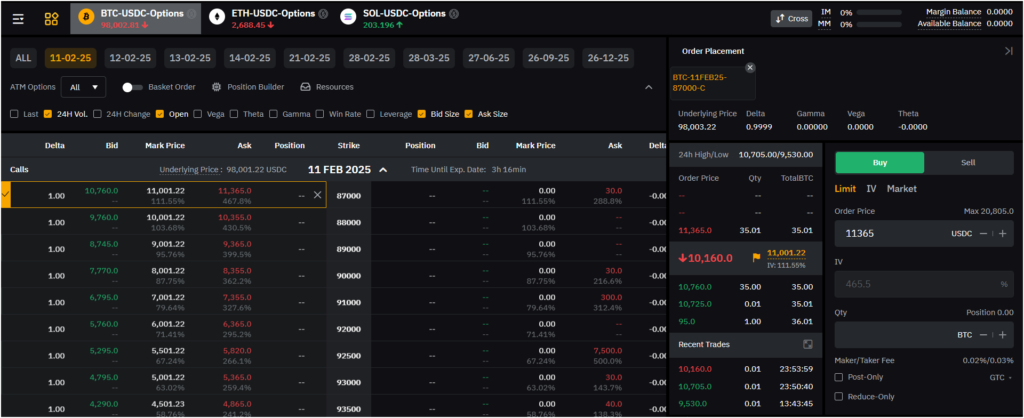Viewport: 1024px width, 418px height.
Task: Uncheck the 24H Vol. checkbox
Action: 48,114
